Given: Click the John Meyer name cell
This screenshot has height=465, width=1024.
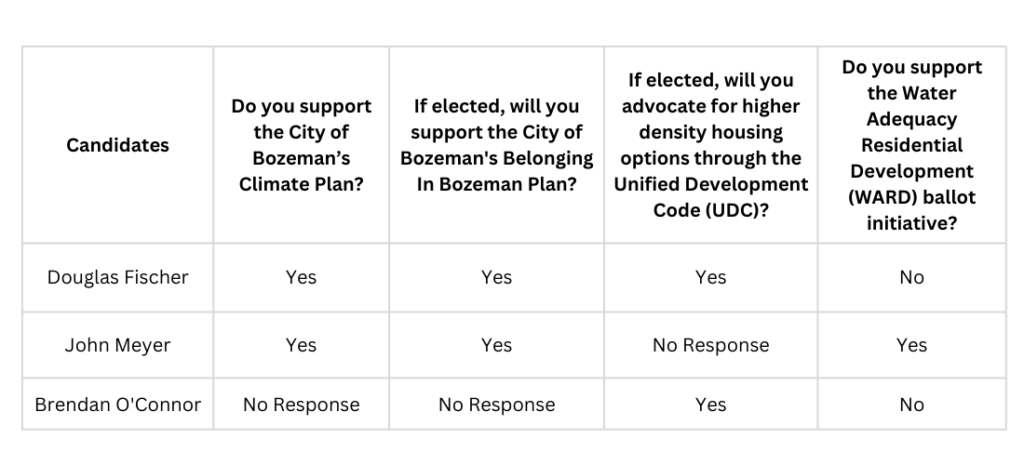Looking at the screenshot, I should [x=118, y=345].
